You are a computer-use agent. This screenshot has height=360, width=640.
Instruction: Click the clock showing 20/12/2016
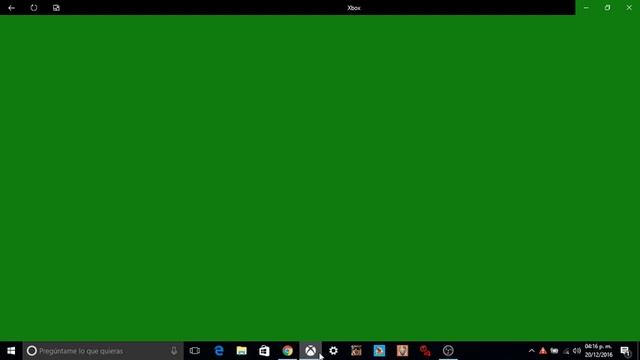click(598, 351)
